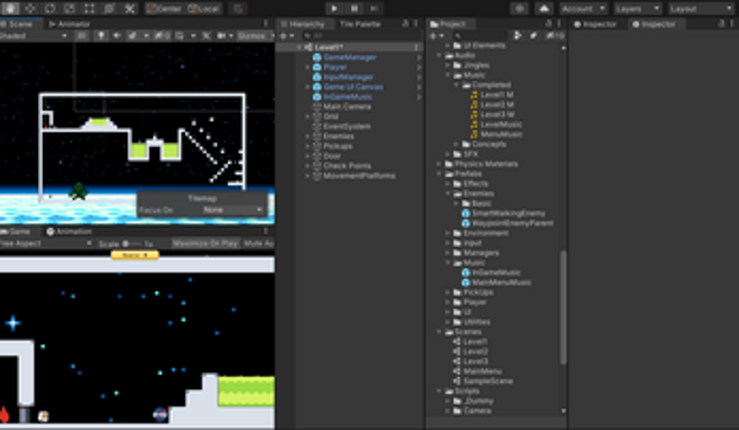Open the Gizmos dropdown in Scene
Screen dimensions: 739x430
point(255,36)
